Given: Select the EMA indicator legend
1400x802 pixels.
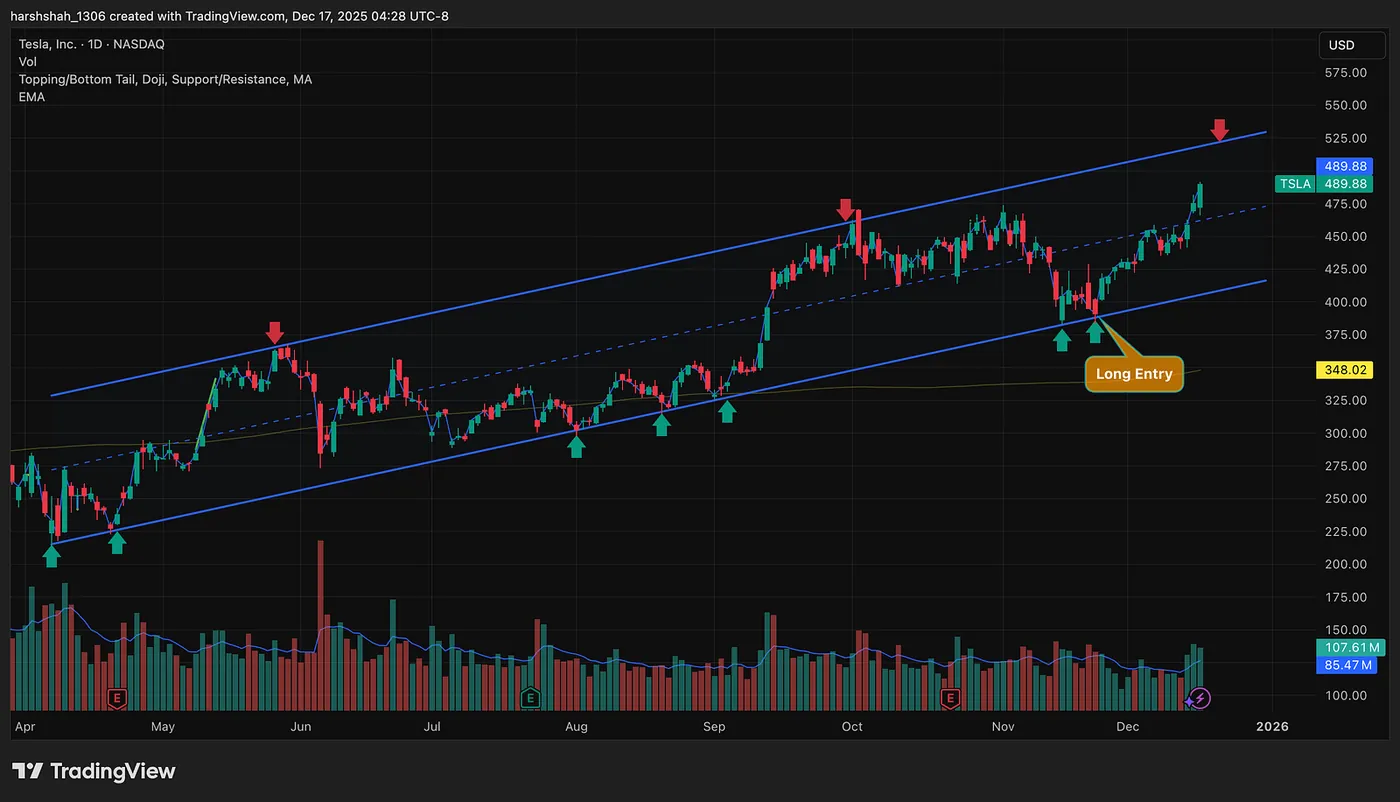Looking at the screenshot, I should [32, 97].
